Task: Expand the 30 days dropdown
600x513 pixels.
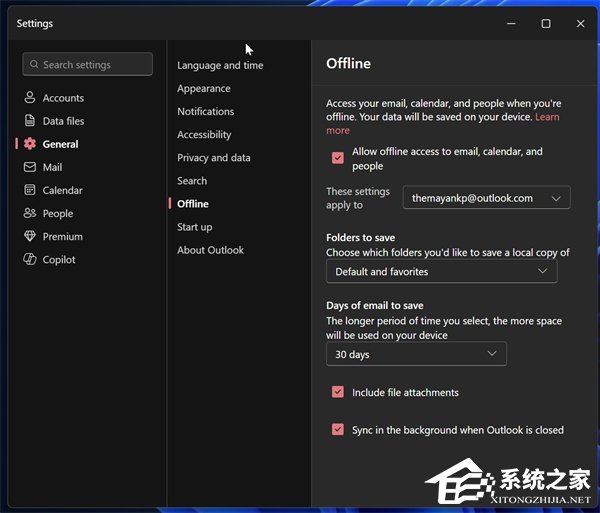Action: point(416,354)
